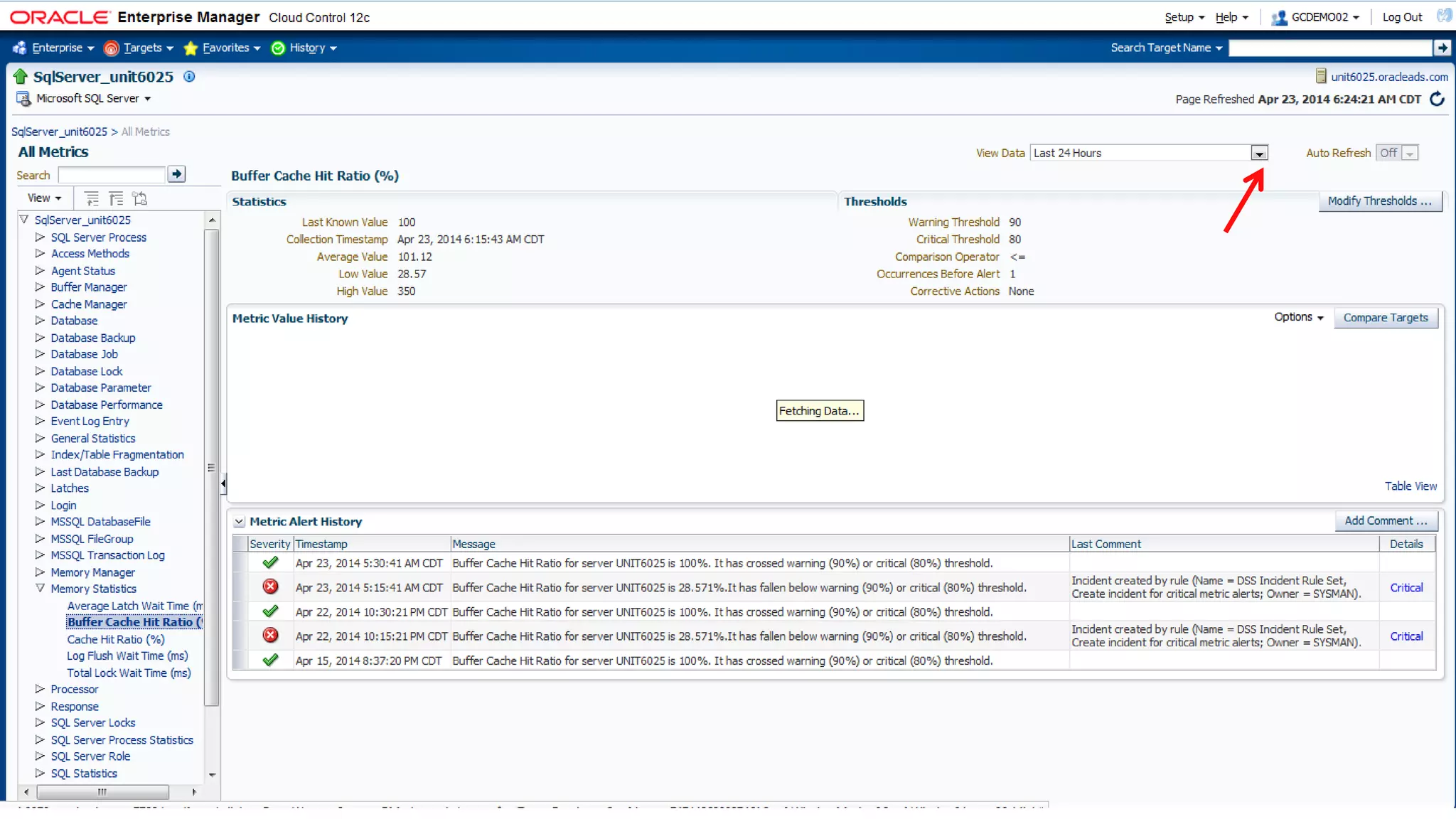The height and width of the screenshot is (819, 1456).
Task: Click the History clock icon
Action: 278,48
